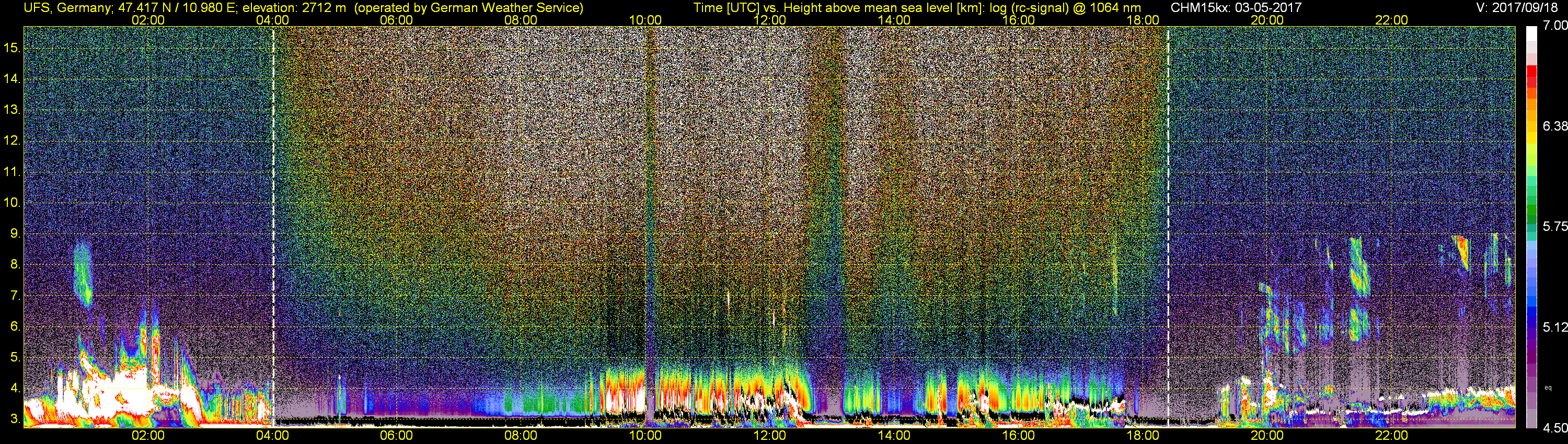Screen dimensions: 1568x444
Task: Click 18:00 on the upper time axis
Action: (1143, 20)
